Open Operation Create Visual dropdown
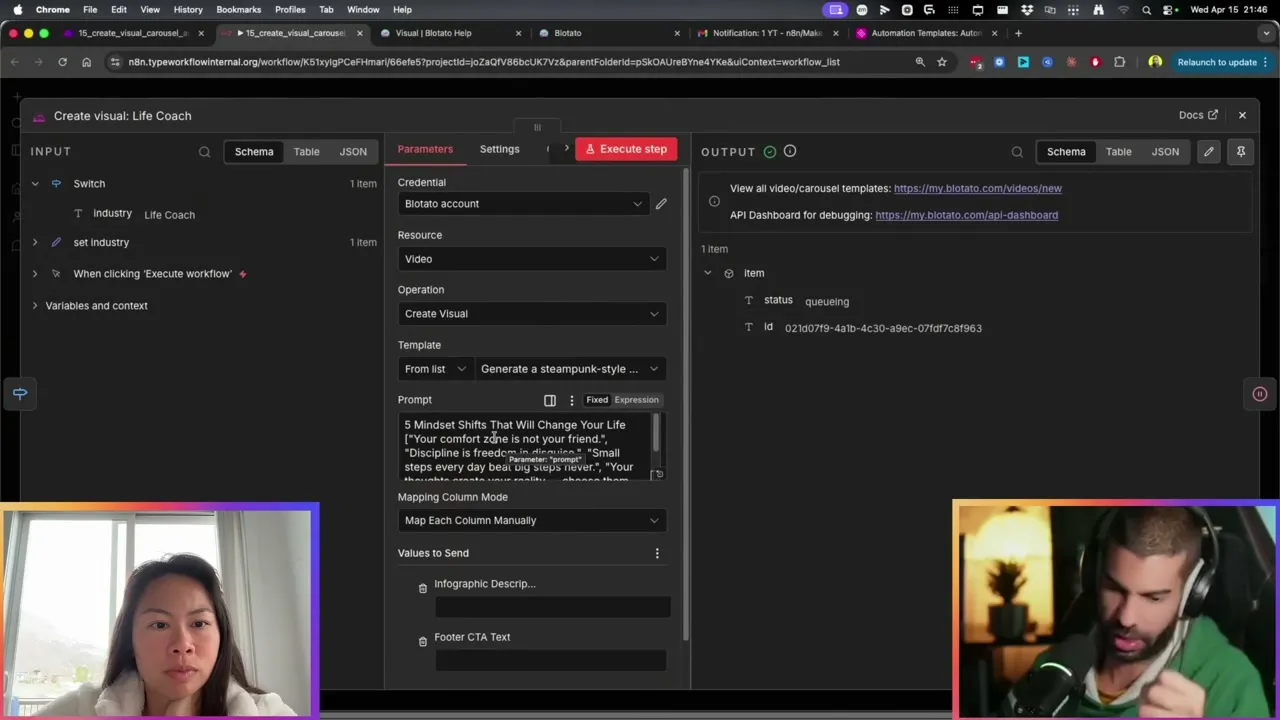This screenshot has width=1280, height=720. click(532, 314)
